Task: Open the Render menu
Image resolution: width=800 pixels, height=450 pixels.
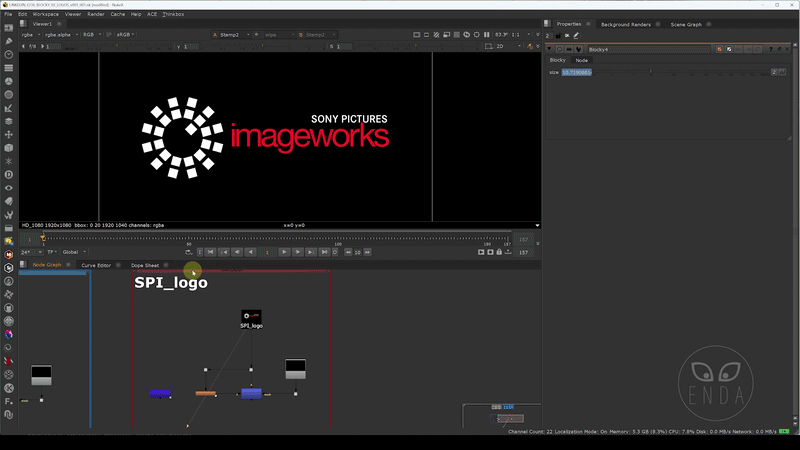Action: [x=96, y=14]
